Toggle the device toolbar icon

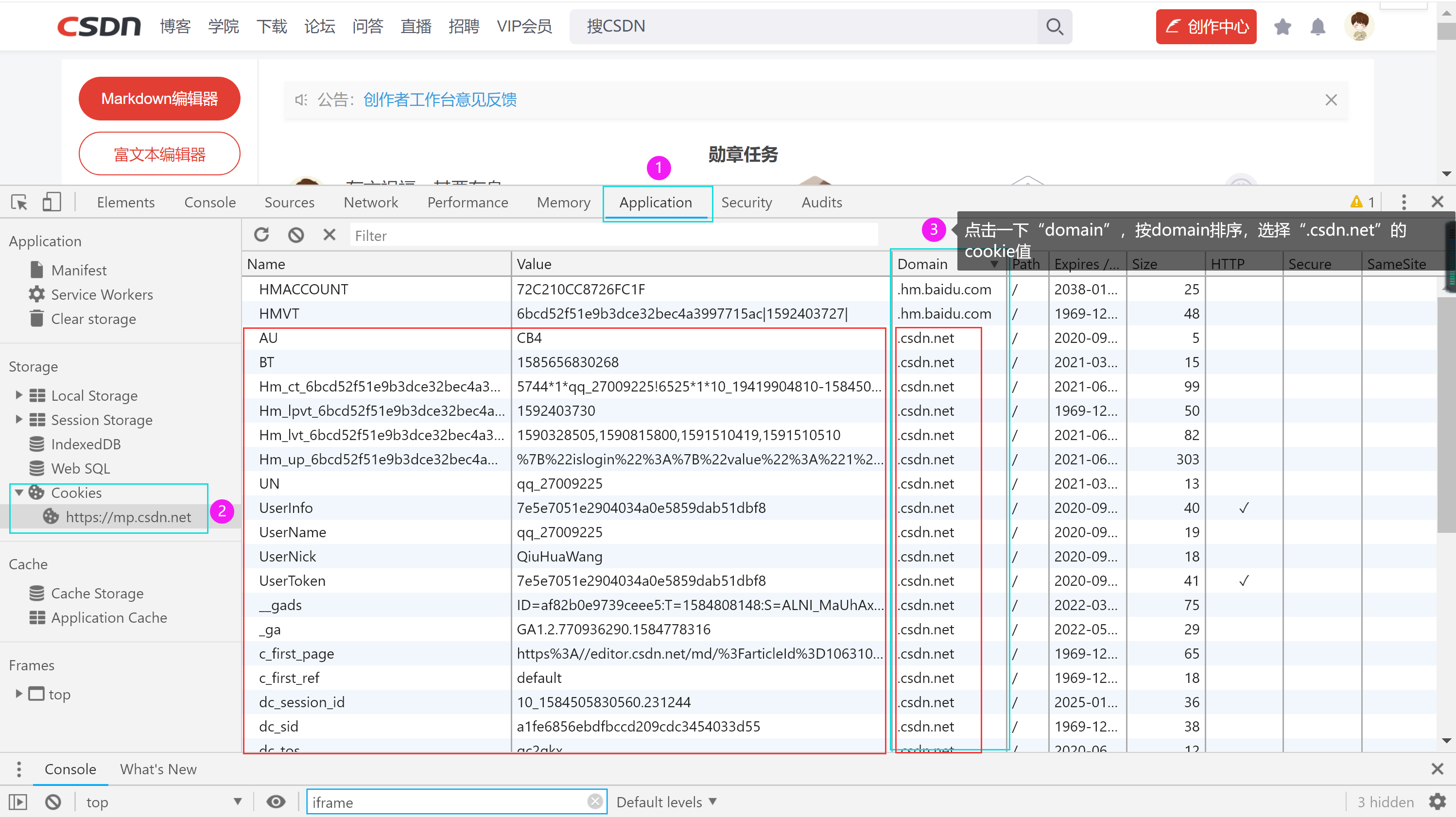tap(52, 202)
